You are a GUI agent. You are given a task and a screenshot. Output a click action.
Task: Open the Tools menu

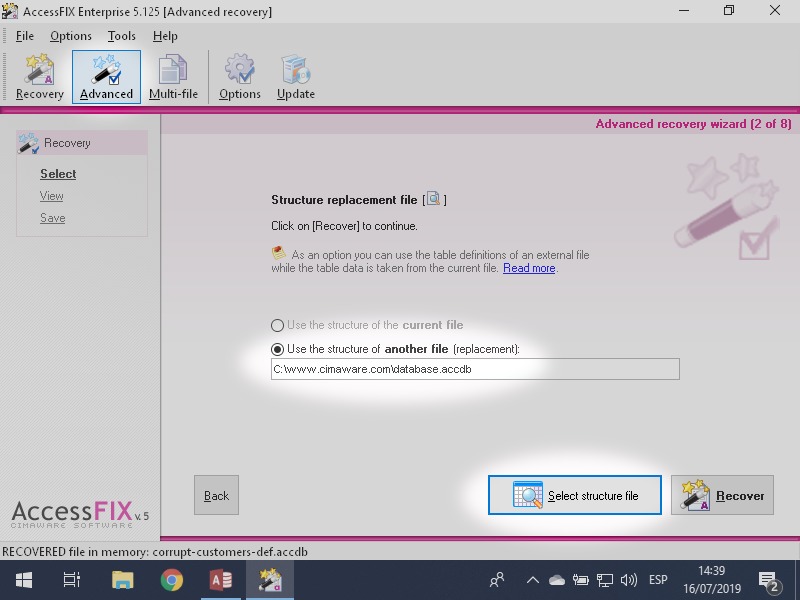[x=122, y=36]
